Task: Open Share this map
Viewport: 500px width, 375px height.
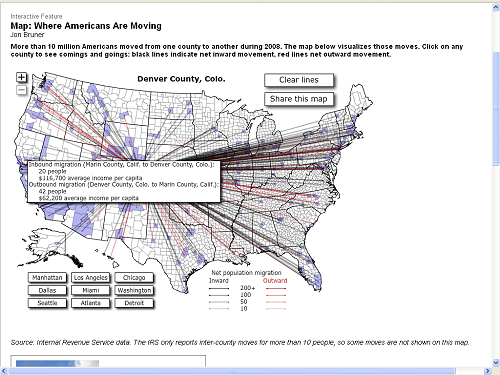Action: 299,99
